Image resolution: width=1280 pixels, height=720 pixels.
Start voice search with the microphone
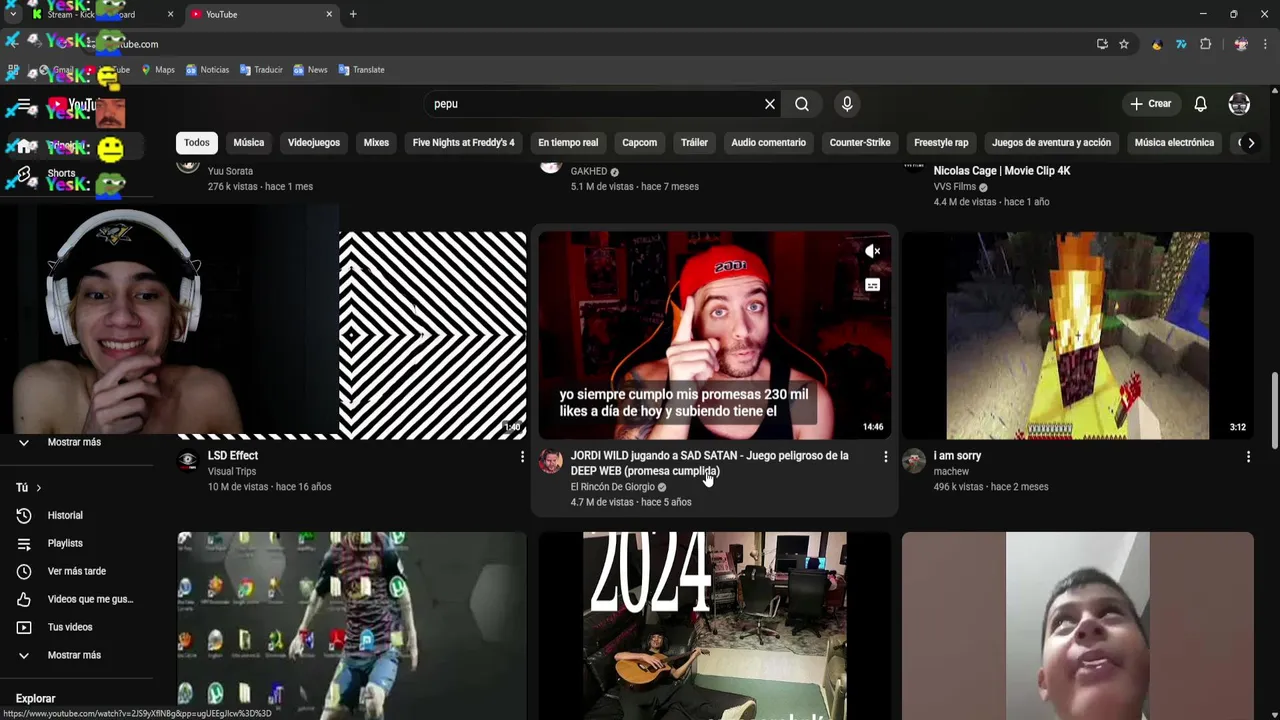point(847,104)
